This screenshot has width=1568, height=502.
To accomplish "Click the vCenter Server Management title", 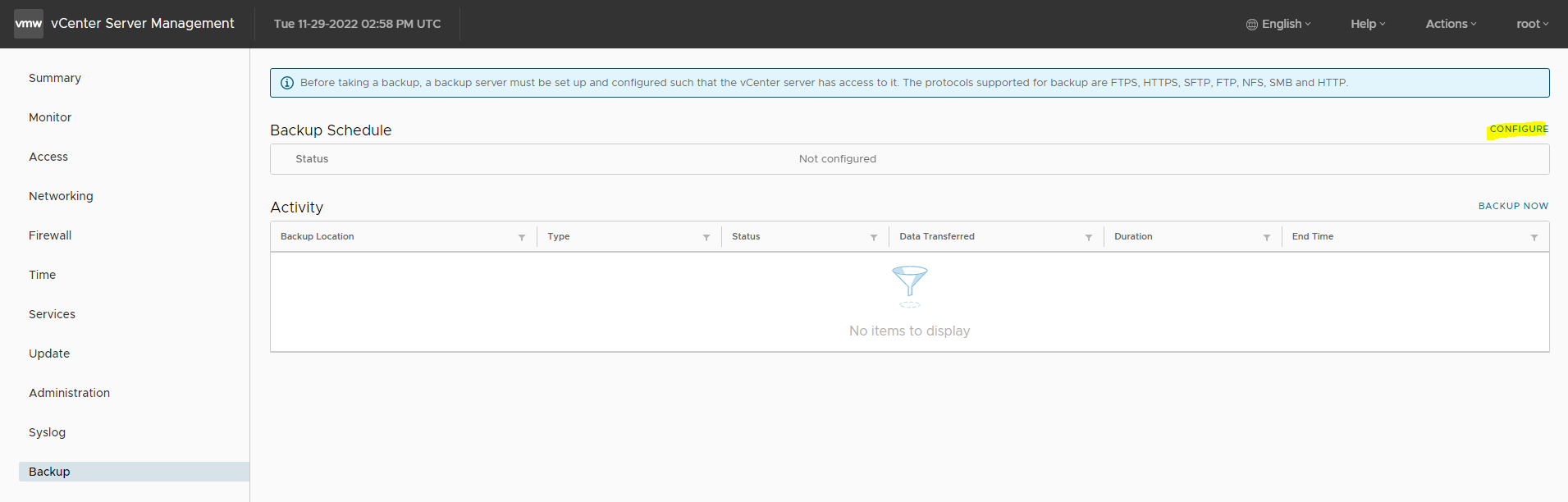I will point(143,24).
